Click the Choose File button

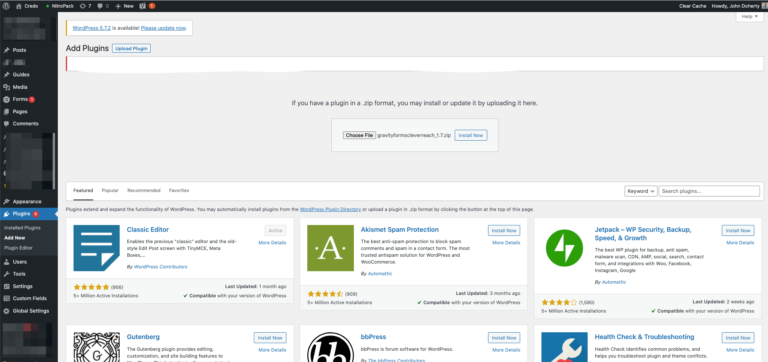tap(359, 135)
